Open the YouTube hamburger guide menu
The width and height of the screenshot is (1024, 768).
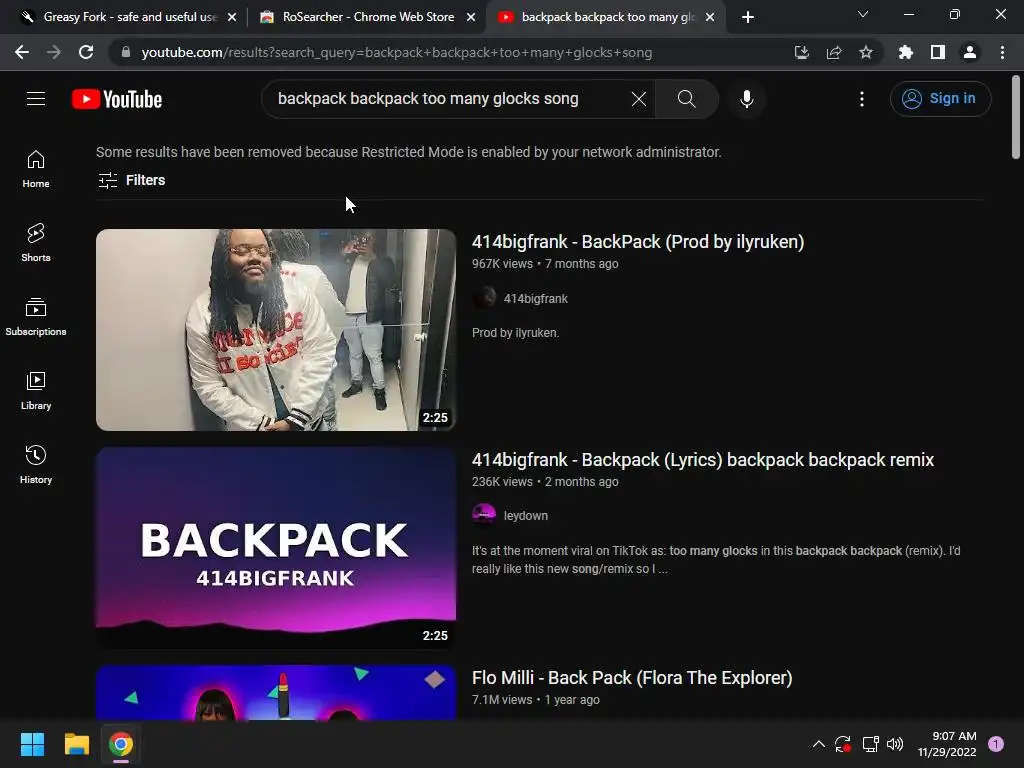36,99
